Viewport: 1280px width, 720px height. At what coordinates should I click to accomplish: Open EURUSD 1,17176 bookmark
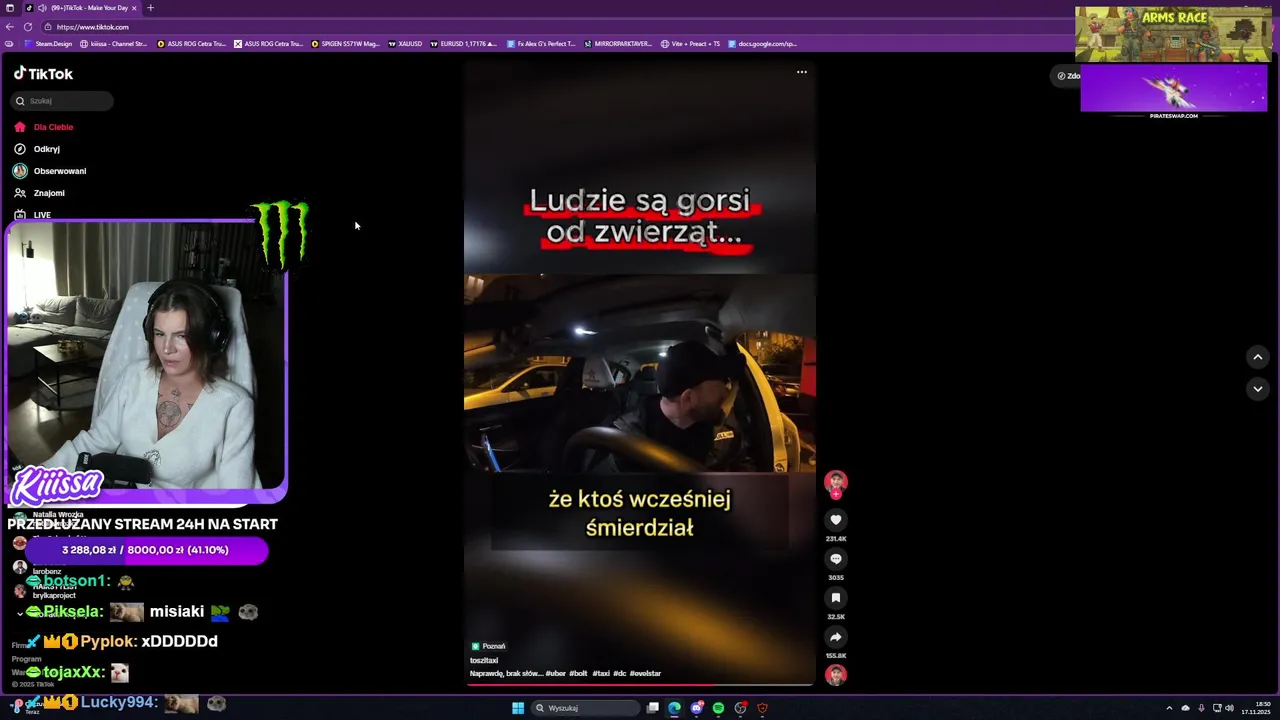[x=464, y=44]
